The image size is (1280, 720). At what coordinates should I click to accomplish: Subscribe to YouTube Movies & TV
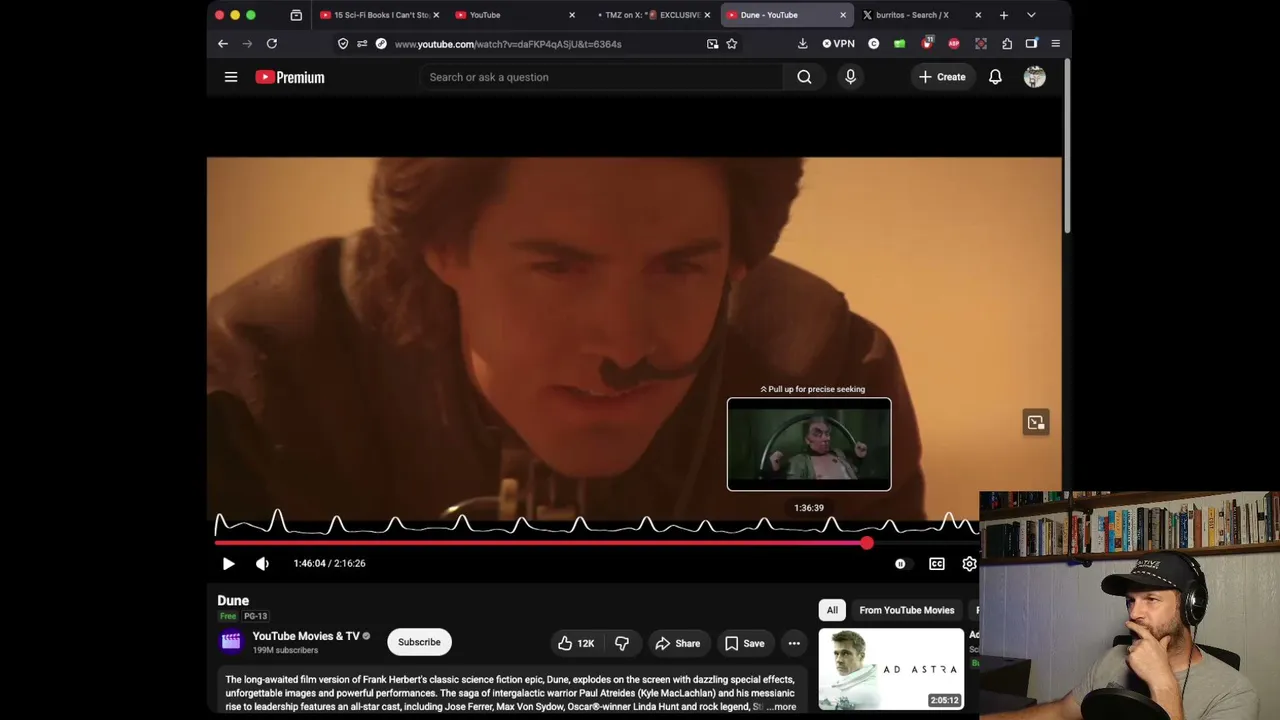coord(419,642)
